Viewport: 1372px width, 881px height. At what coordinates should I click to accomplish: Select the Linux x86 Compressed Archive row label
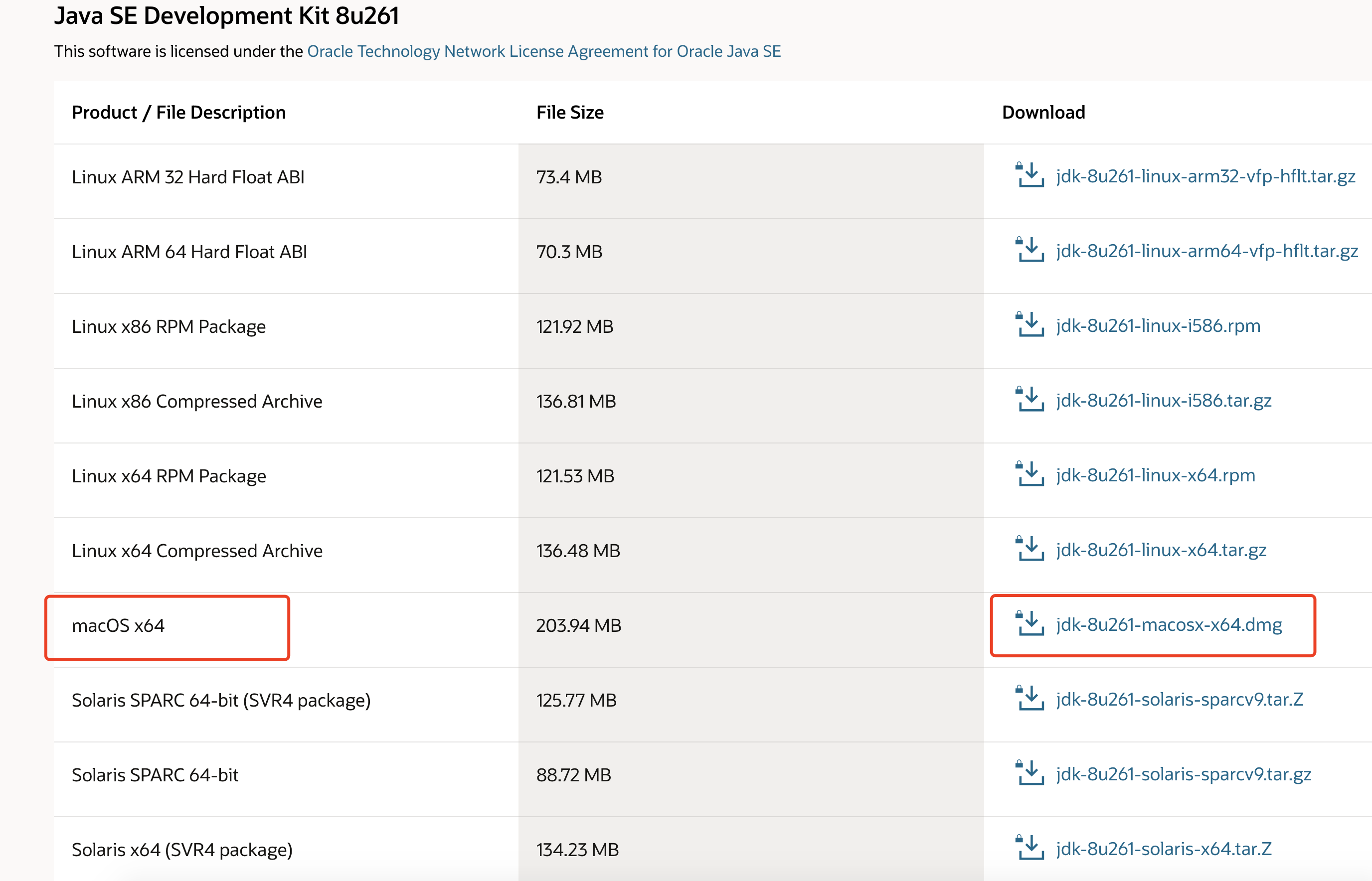point(197,402)
